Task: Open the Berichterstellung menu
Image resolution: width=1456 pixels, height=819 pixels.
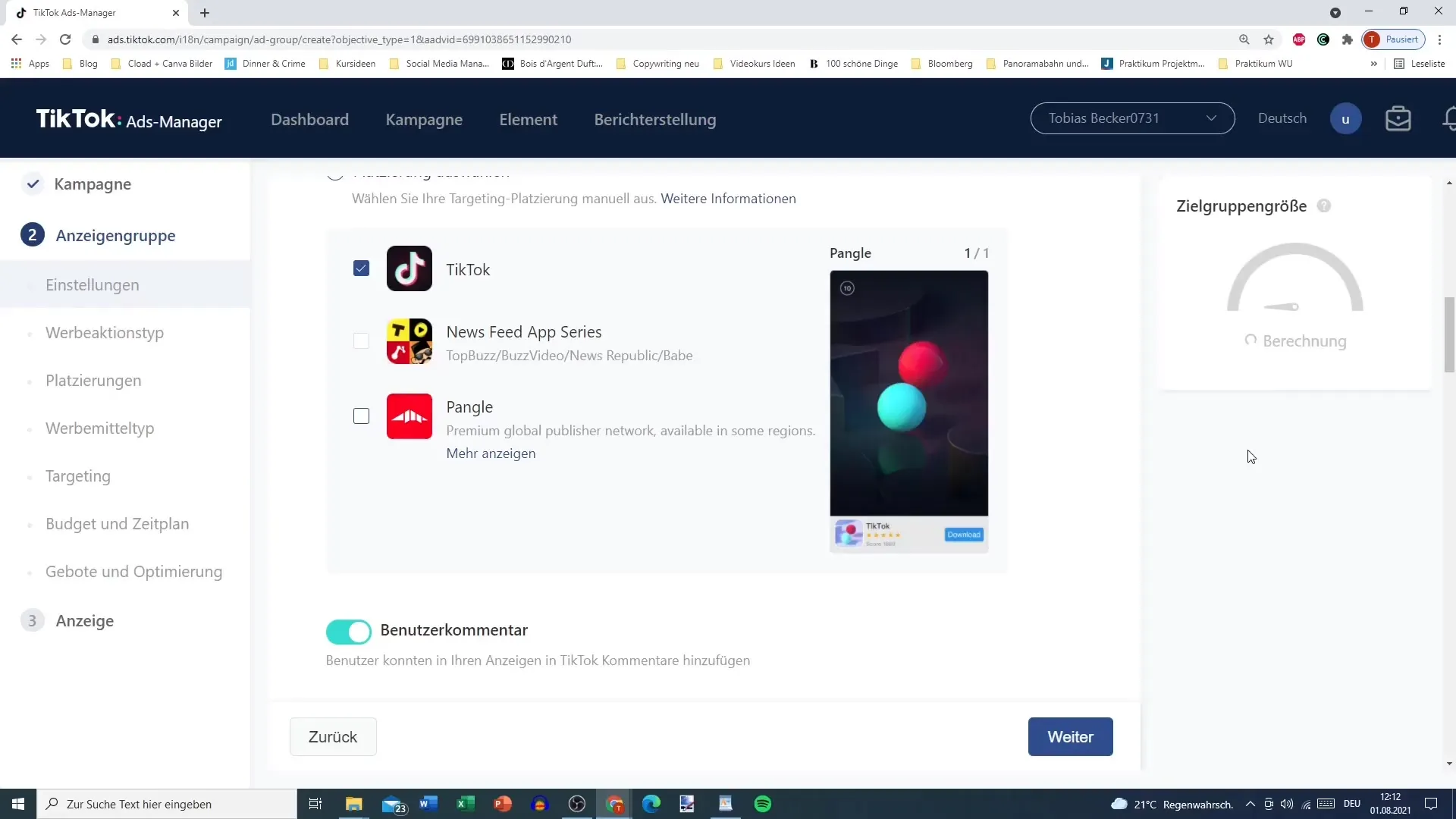Action: pos(654,120)
